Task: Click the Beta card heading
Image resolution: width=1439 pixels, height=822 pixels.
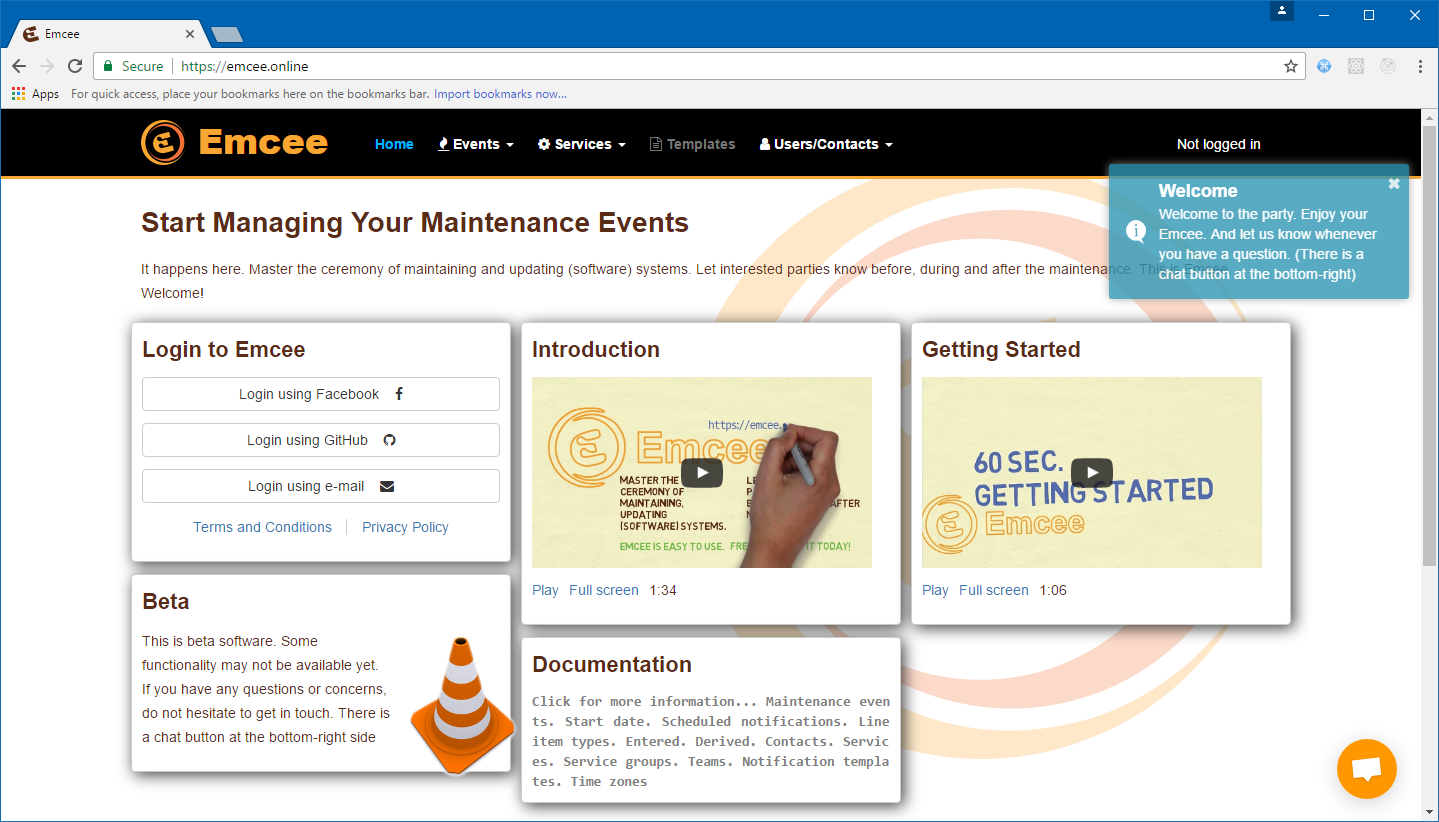Action: pyautogui.click(x=166, y=601)
